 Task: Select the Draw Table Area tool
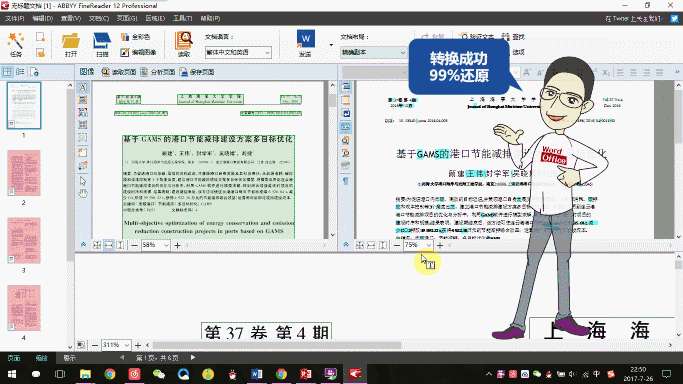pyautogui.click(x=83, y=125)
